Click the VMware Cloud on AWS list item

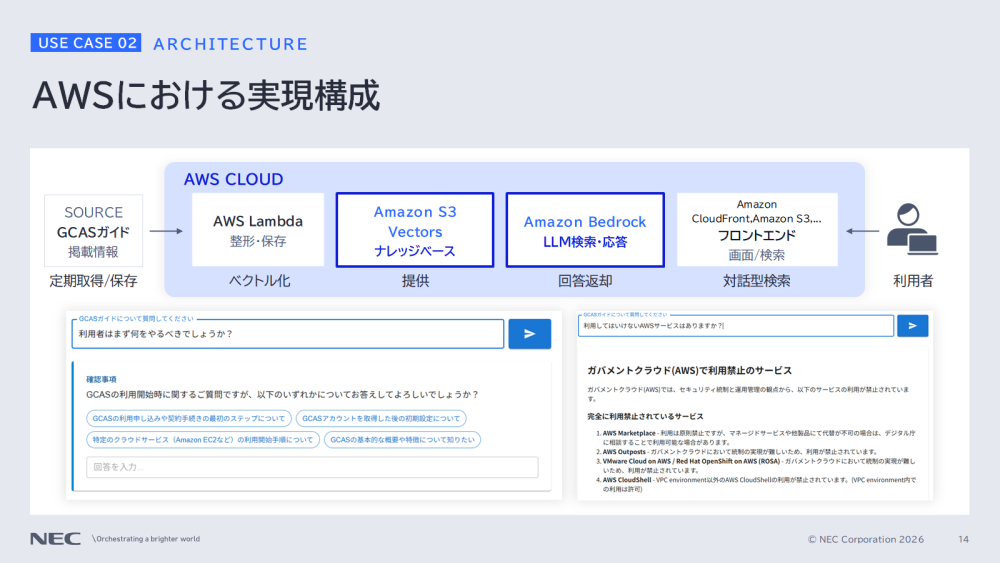click(756, 465)
